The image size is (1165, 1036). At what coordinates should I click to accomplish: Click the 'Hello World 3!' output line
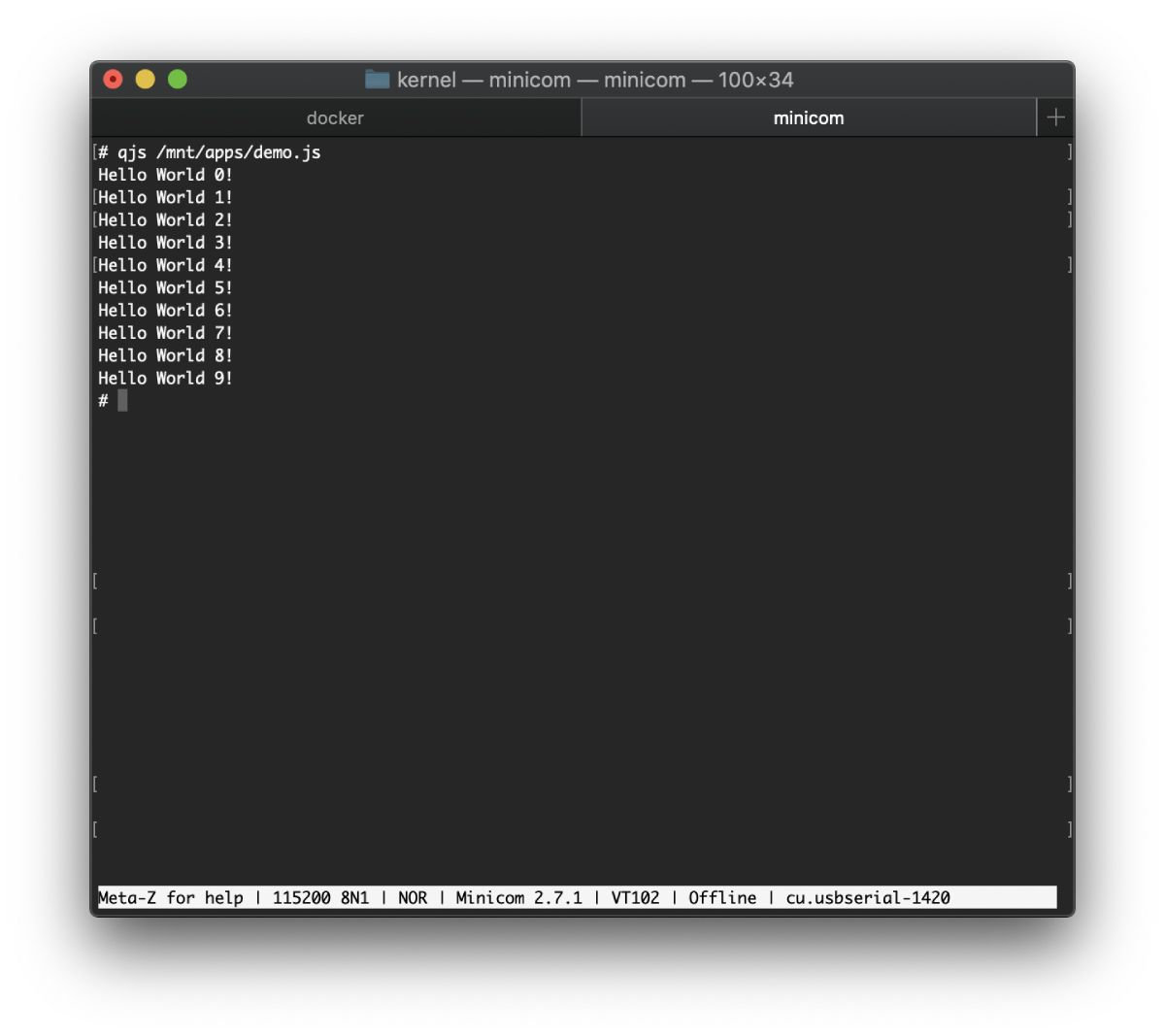click(165, 243)
